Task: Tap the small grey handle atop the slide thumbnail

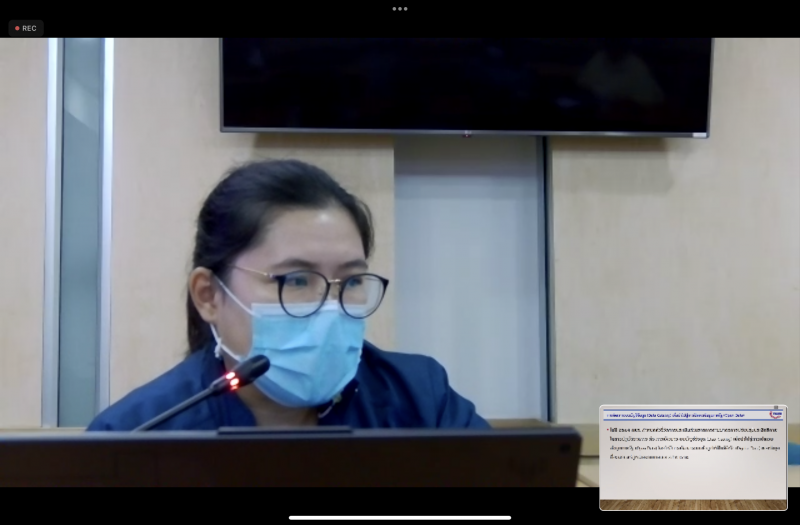Action: point(776,408)
